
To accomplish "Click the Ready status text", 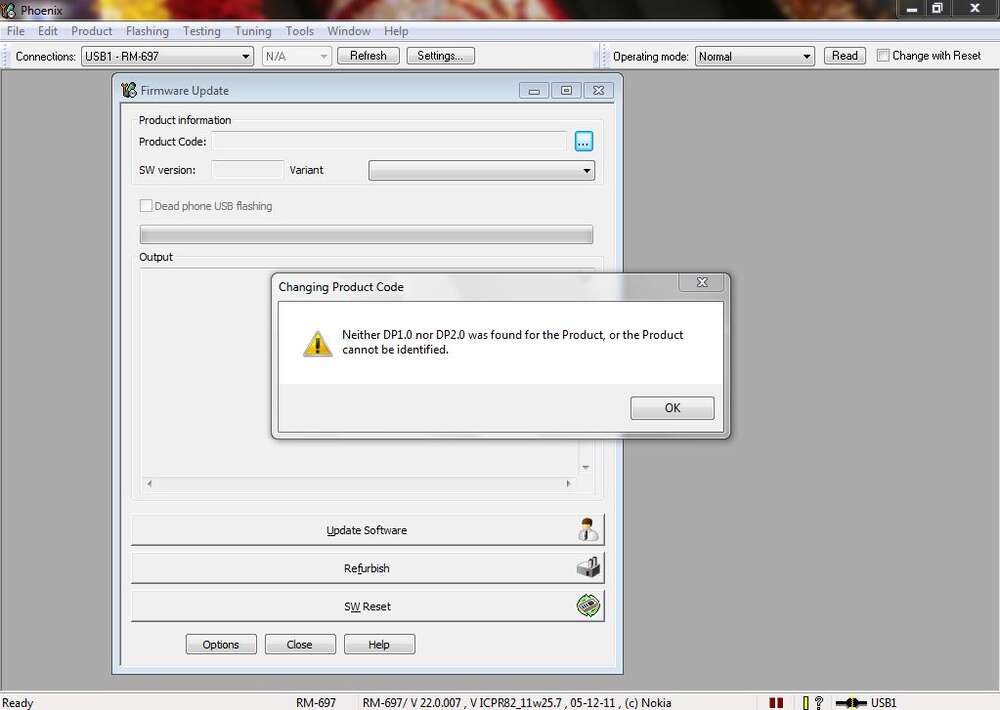I will [17, 703].
